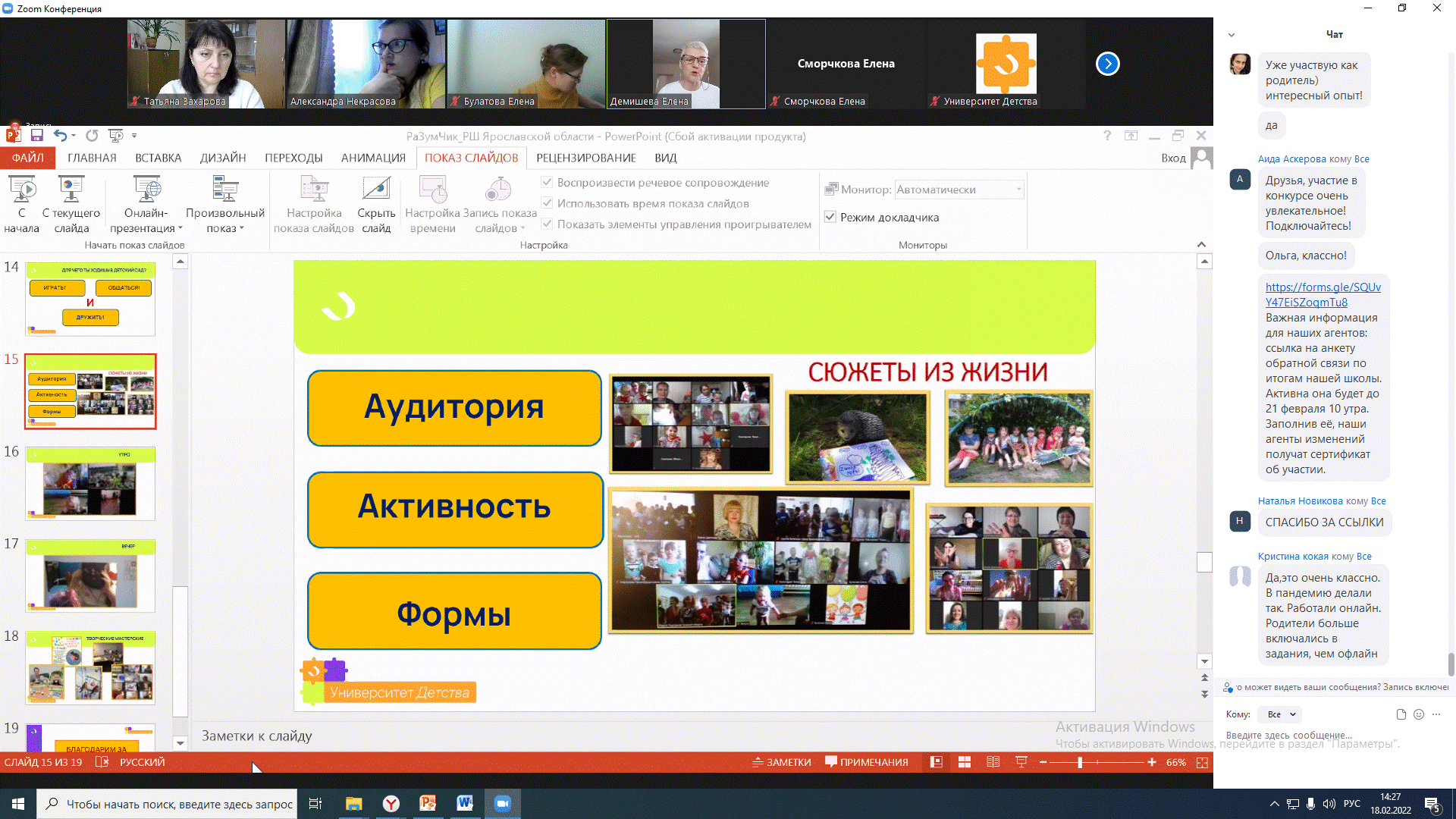Switch to Slide Sorter view icon
Image resolution: width=1456 pixels, height=819 pixels.
pyautogui.click(x=965, y=762)
